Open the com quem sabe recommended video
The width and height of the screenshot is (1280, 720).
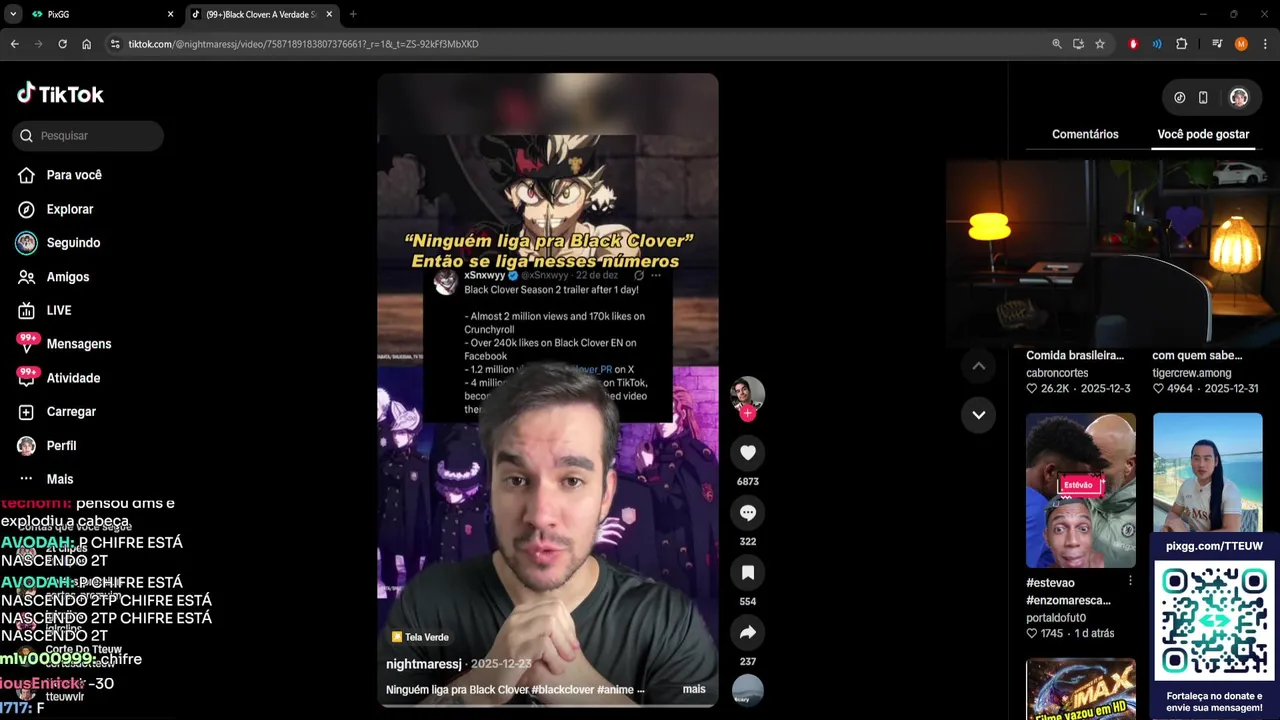pyautogui.click(x=1197, y=355)
